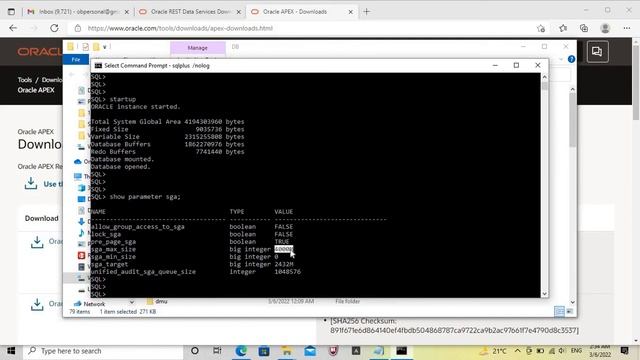Select the Network item in Explorer tree
Screen dimensions: 640x360
point(94,304)
